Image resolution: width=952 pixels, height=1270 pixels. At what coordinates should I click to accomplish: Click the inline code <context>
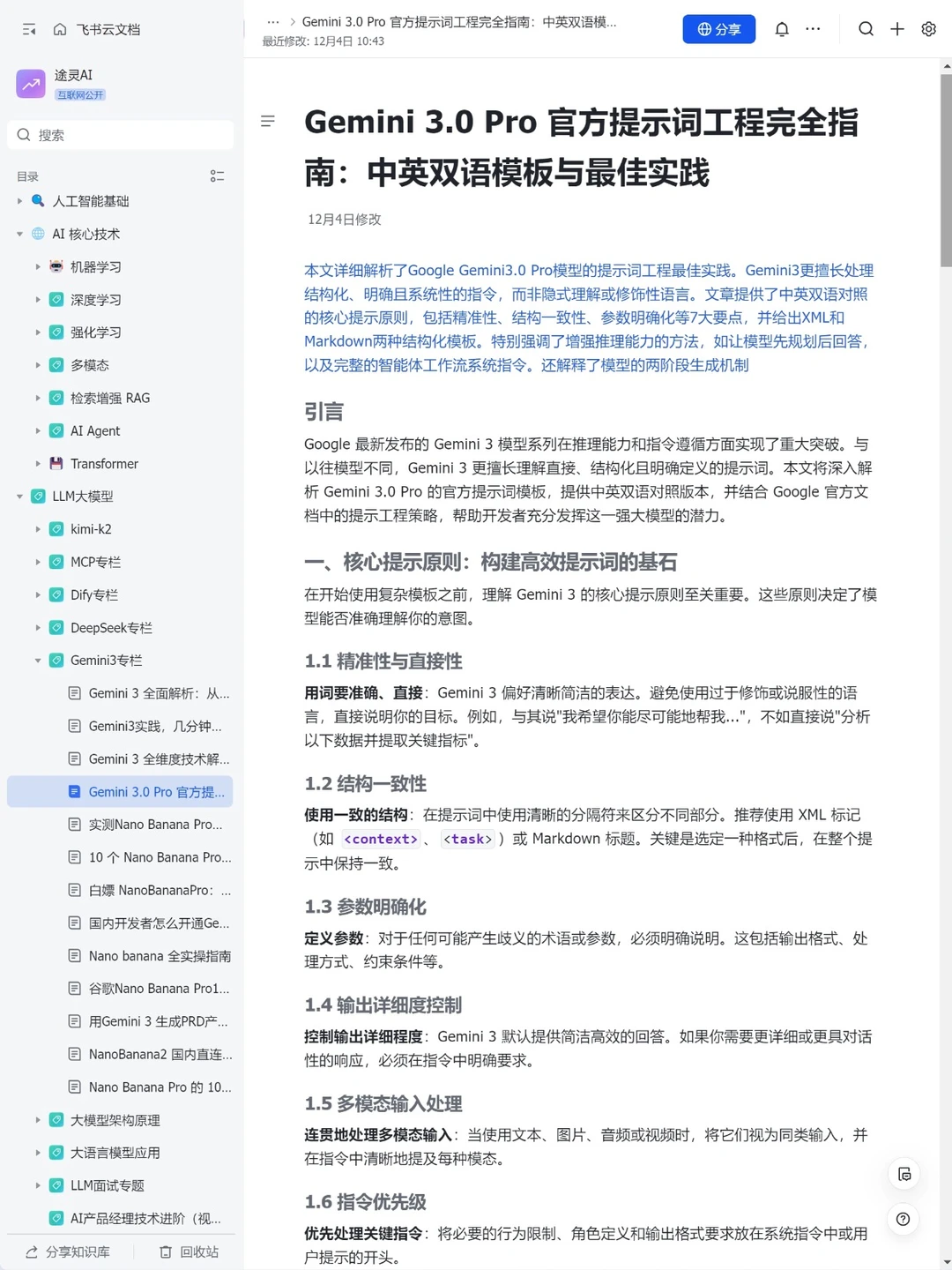tap(380, 839)
